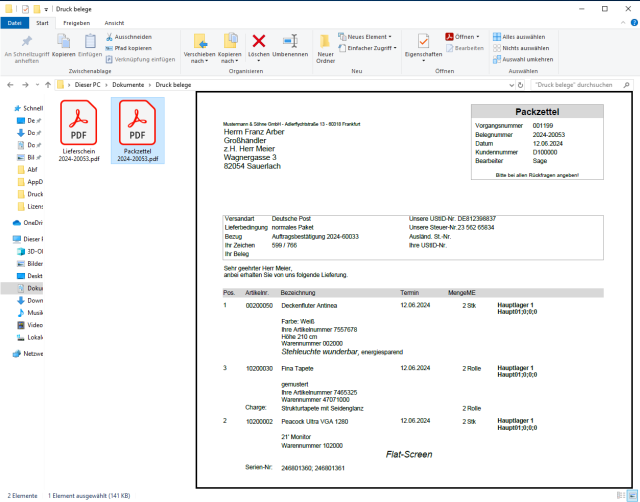Image resolution: width=640 pixels, height=502 pixels.
Task: Expand the Öffnen dropdown arrow
Action: pos(478,36)
